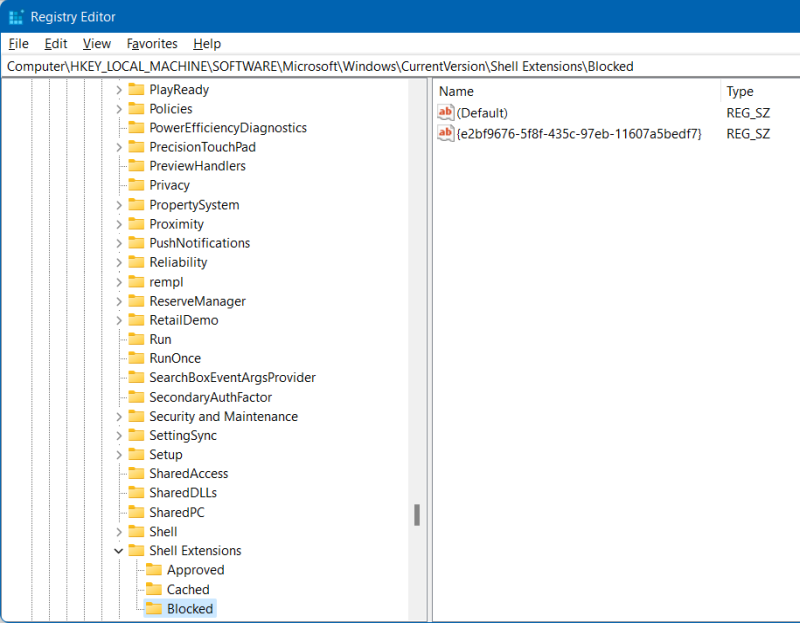Click the registry path address bar
The height and width of the screenshot is (623, 800).
point(400,66)
